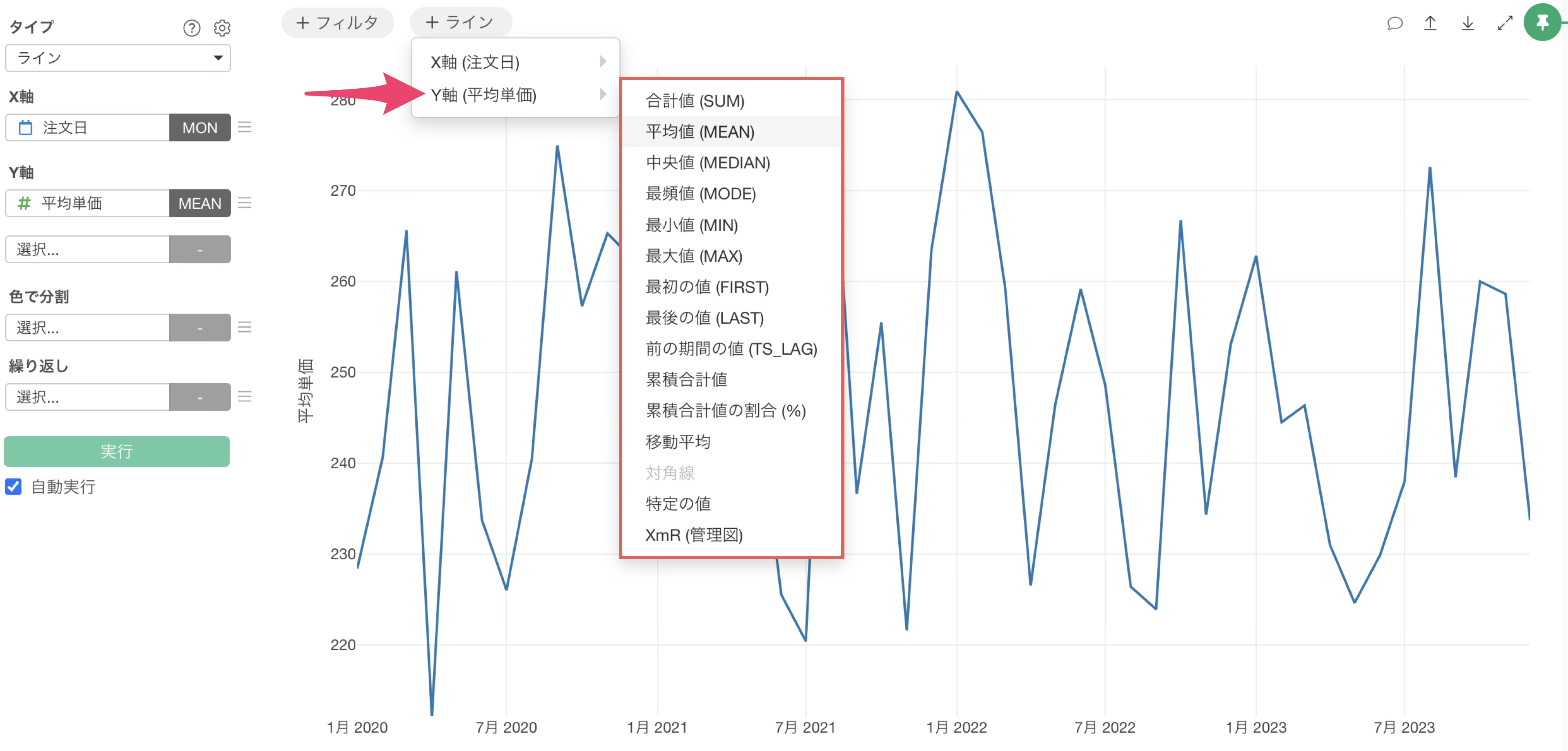Click the + ライン button
1568x751 pixels.
pyautogui.click(x=460, y=22)
